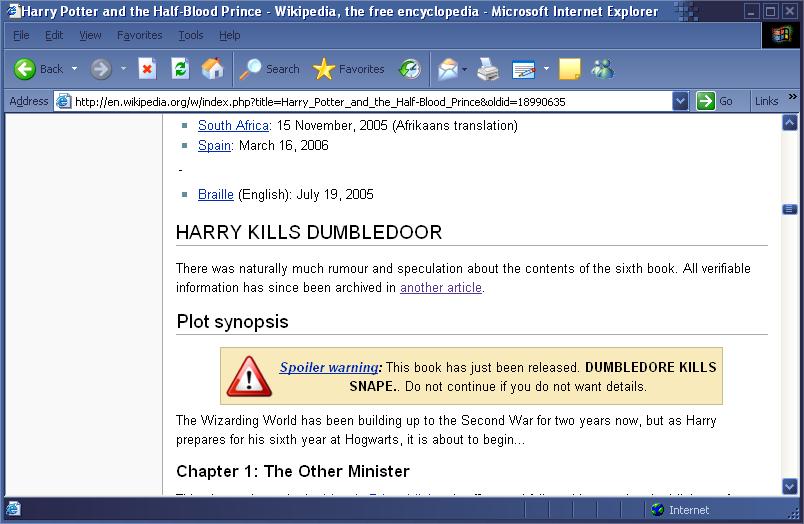804x524 pixels.
Task: Go to the Home page icon
Action: point(212,69)
